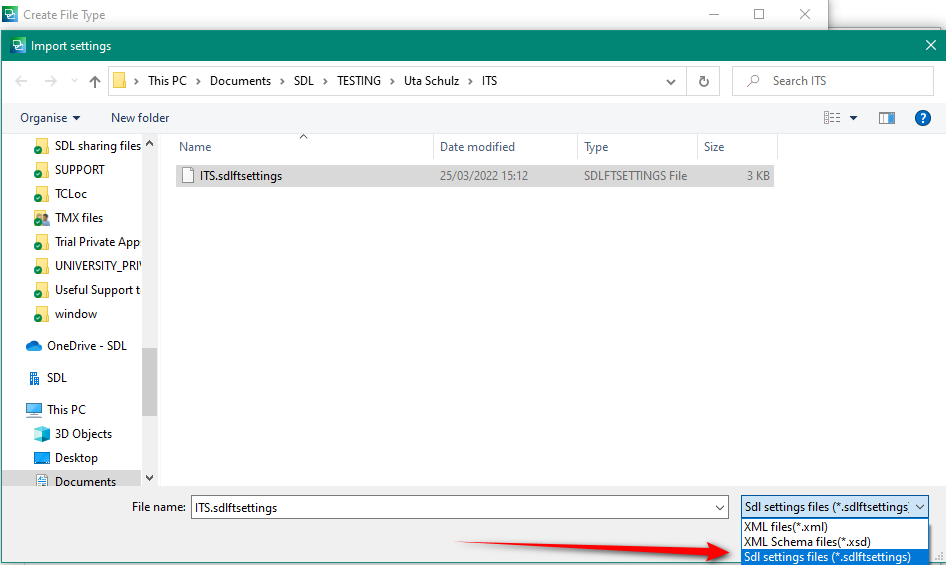Choose 'XML Schema files(*.xsd)' filter option
The image size is (946, 565).
[x=834, y=542]
